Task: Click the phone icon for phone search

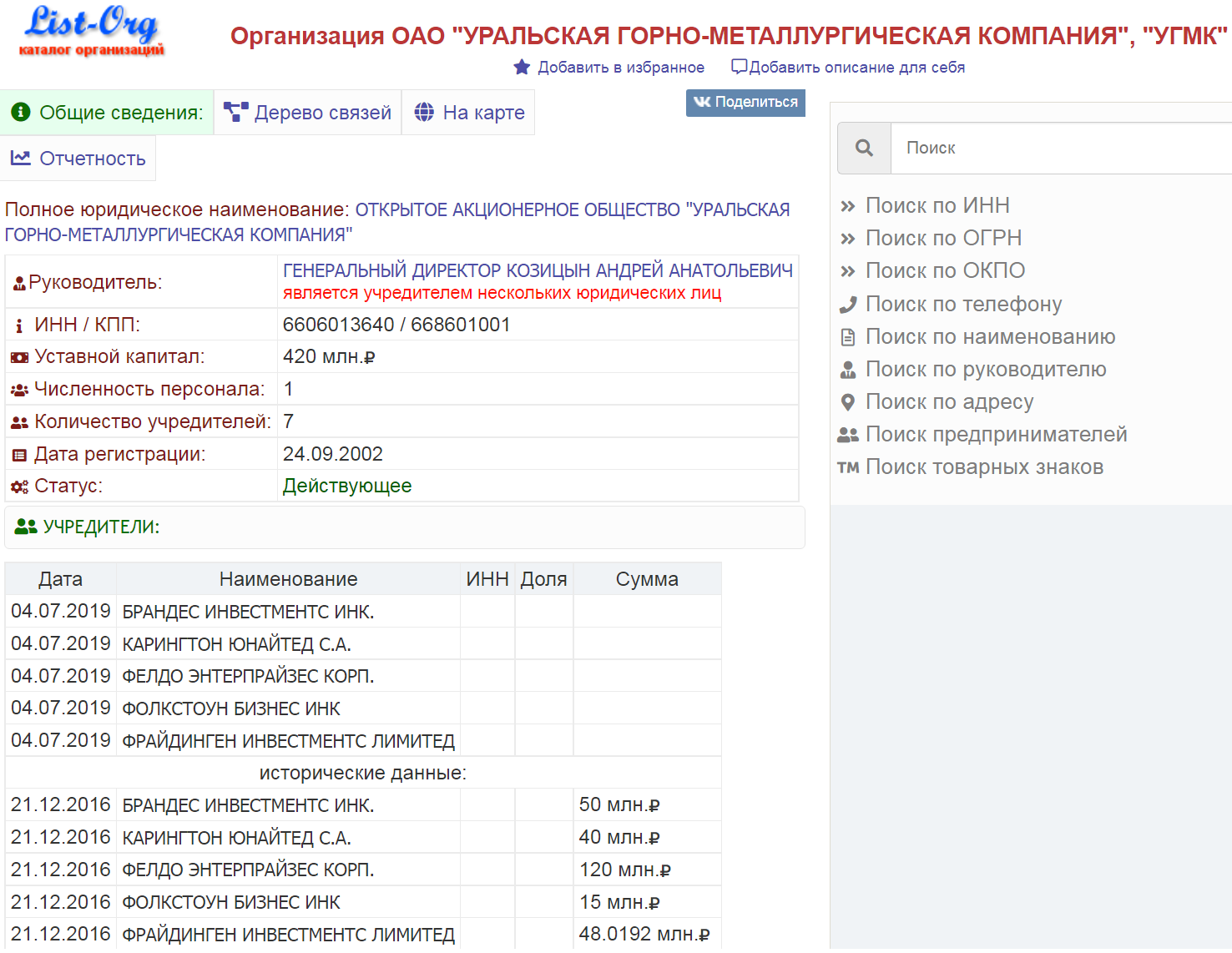Action: click(848, 305)
